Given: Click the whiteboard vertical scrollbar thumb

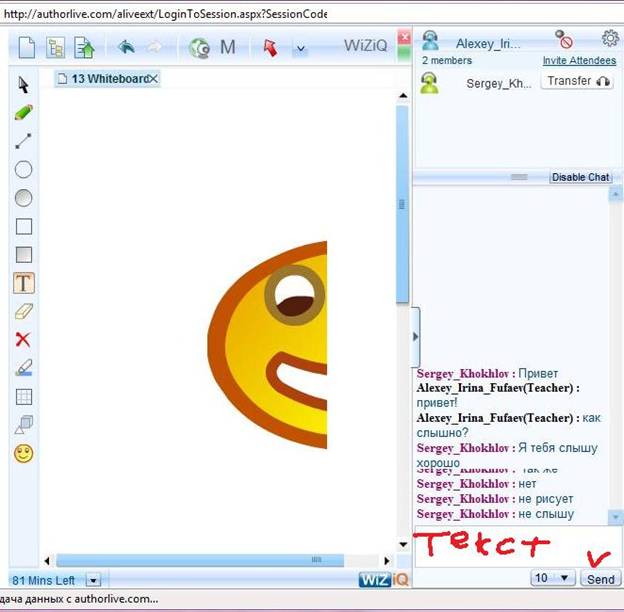Looking at the screenshot, I should coord(402,205).
